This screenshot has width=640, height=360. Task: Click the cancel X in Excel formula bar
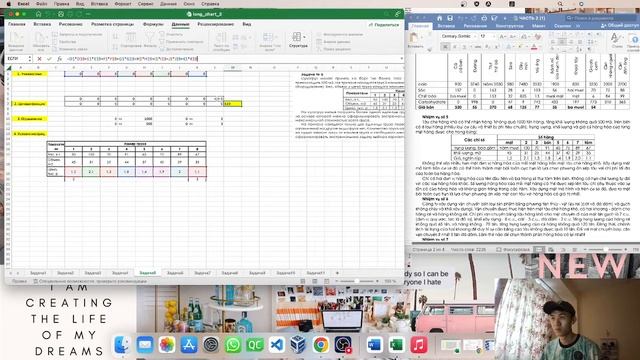(39, 59)
